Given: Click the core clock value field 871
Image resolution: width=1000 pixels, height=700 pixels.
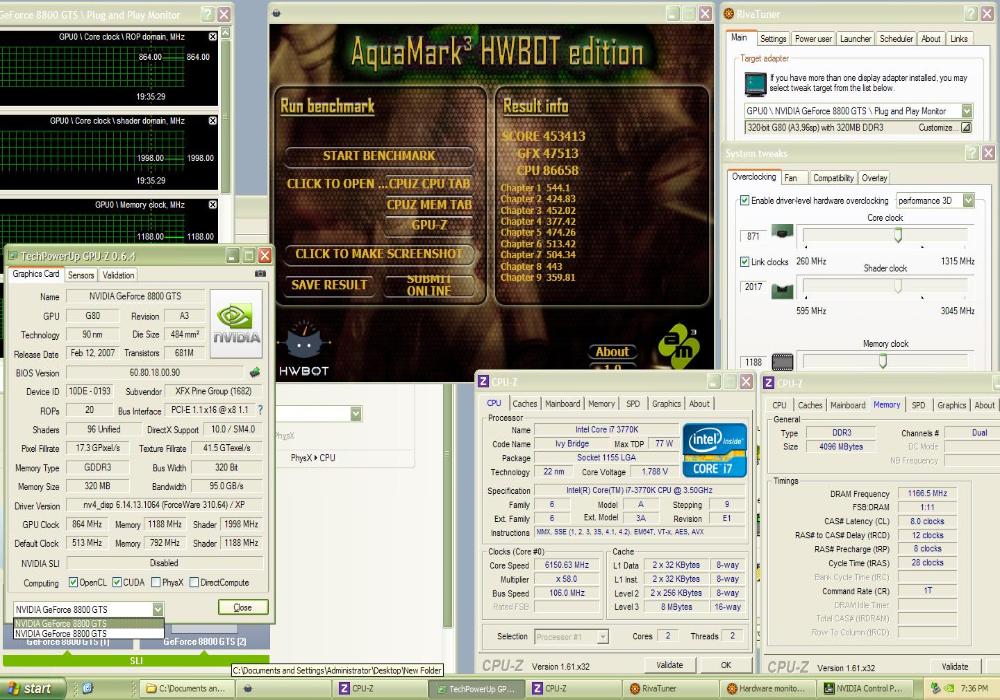Looking at the screenshot, I should (x=753, y=236).
